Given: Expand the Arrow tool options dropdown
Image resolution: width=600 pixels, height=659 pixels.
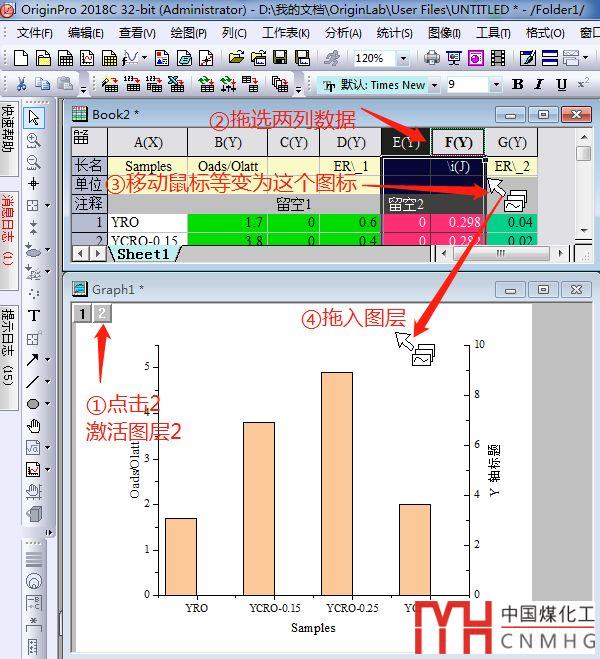Looking at the screenshot, I should pyautogui.click(x=47, y=359).
